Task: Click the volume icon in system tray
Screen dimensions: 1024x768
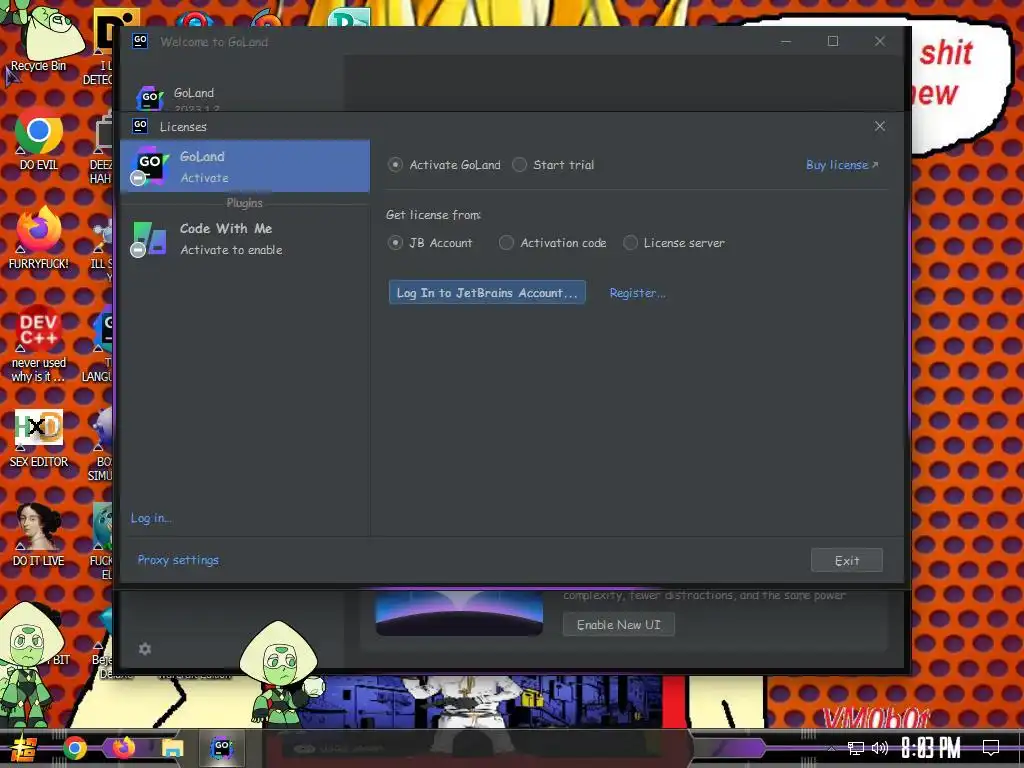Action: pyautogui.click(x=880, y=748)
